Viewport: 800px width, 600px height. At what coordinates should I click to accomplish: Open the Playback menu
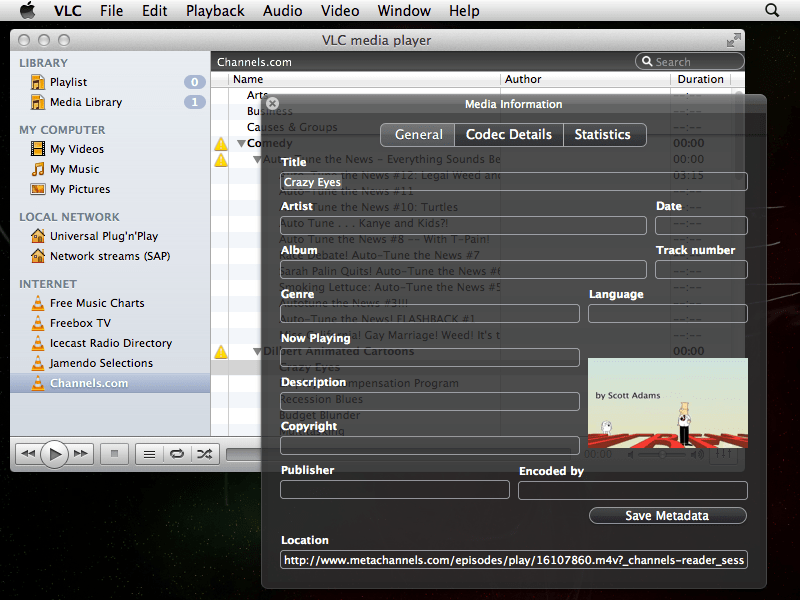215,11
